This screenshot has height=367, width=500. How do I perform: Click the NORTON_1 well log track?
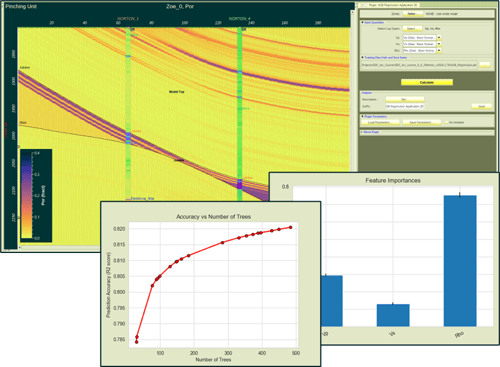click(x=128, y=113)
